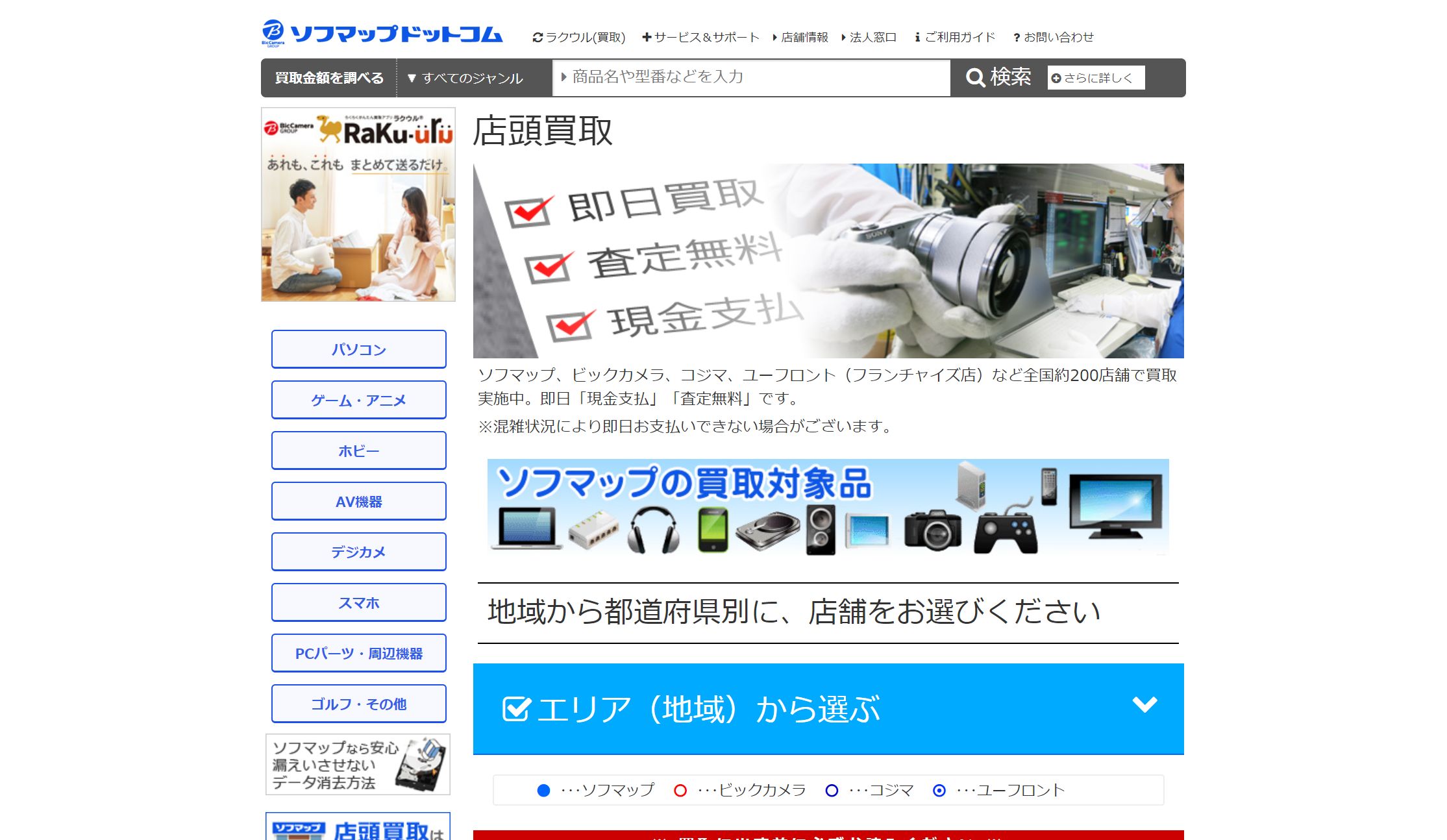Click the magnifier icon in search button
Image resolution: width=1447 pixels, height=840 pixels.
[x=976, y=78]
